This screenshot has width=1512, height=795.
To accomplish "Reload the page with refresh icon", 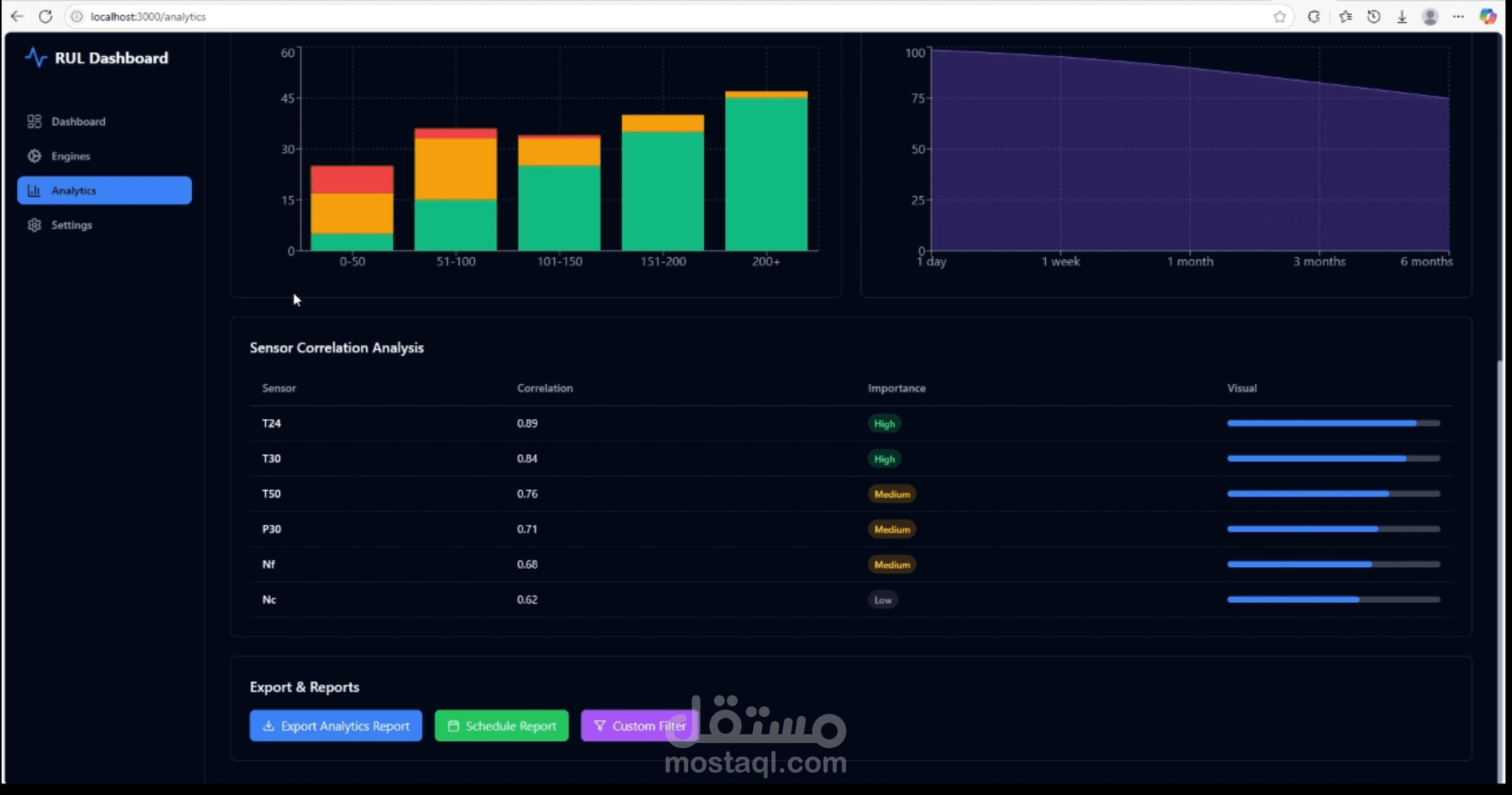I will point(46,16).
